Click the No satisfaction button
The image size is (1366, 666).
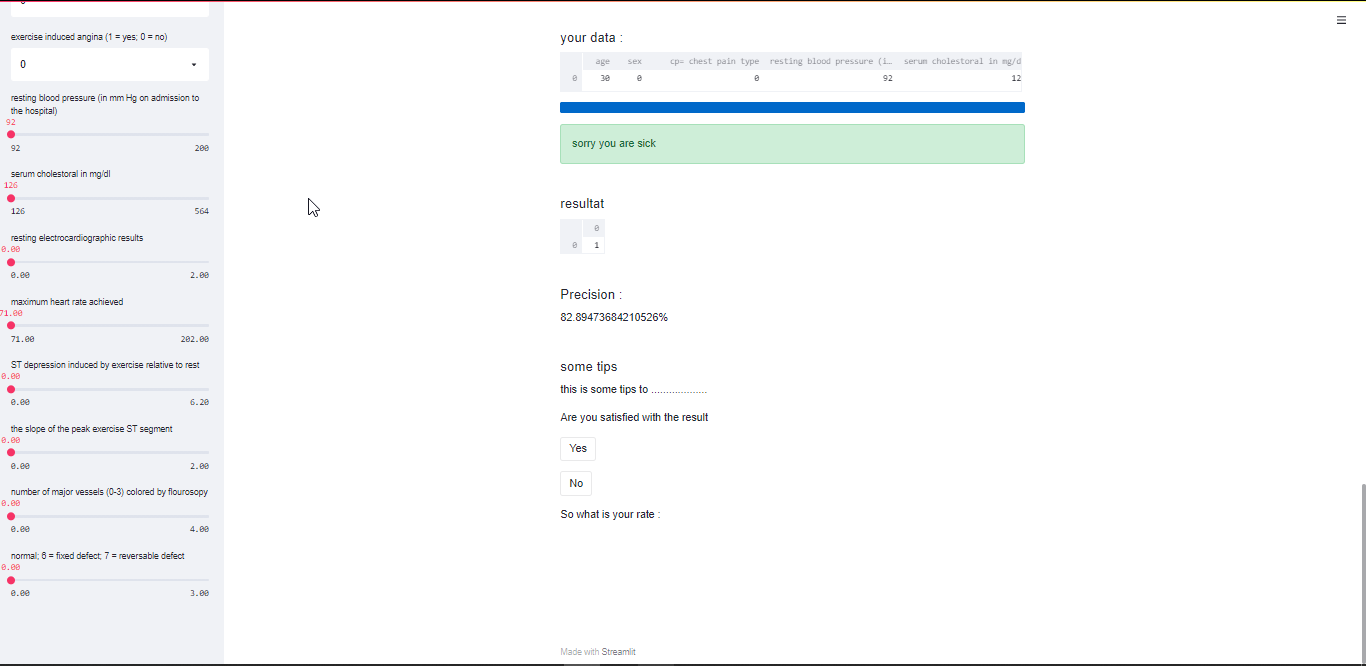coord(575,483)
